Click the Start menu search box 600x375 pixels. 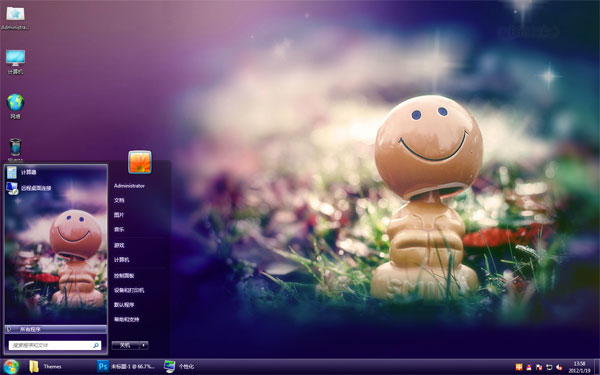click(x=55, y=345)
